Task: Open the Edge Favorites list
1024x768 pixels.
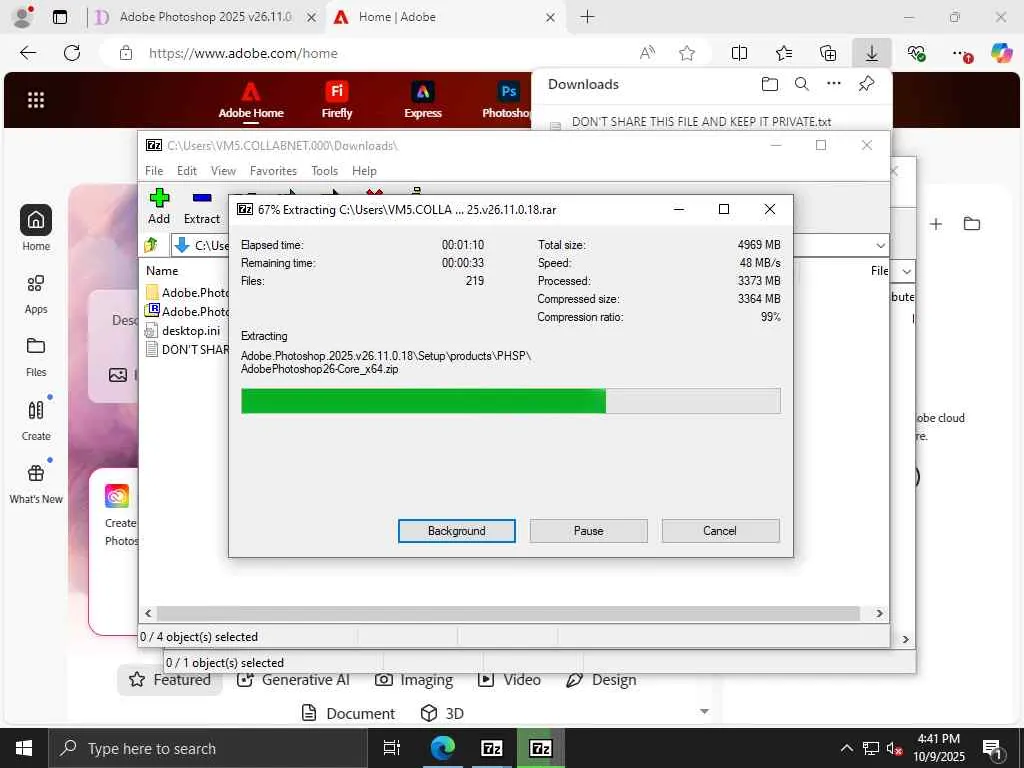Action: [784, 53]
